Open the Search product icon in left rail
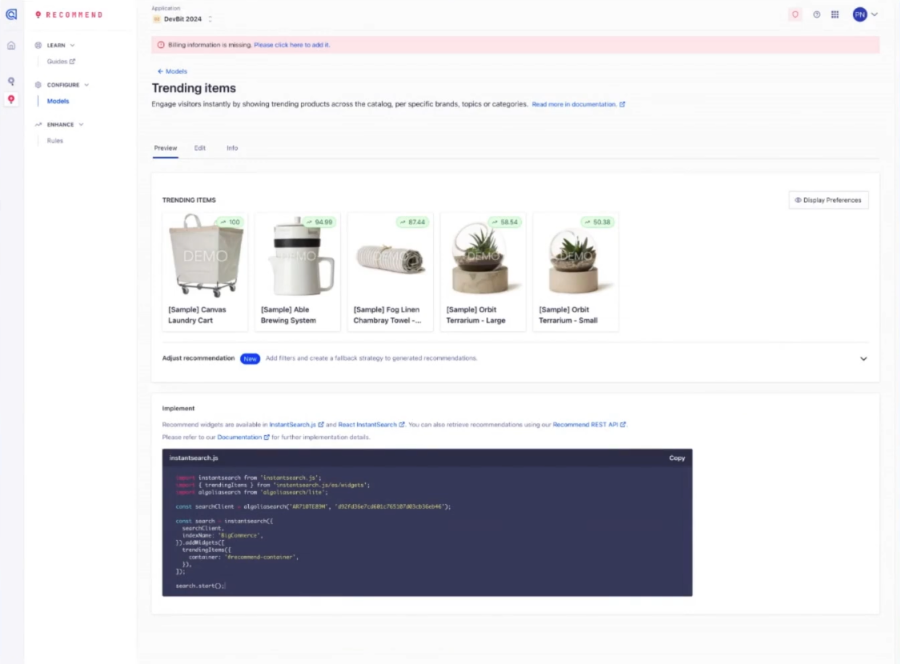Screen dimensions: 900x664 pos(11,81)
